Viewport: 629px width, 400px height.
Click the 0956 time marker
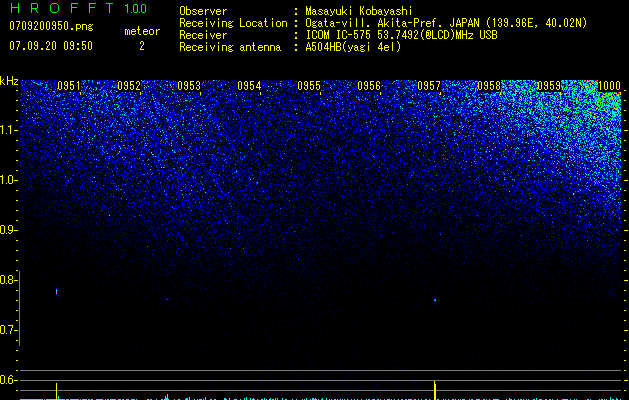pos(369,86)
